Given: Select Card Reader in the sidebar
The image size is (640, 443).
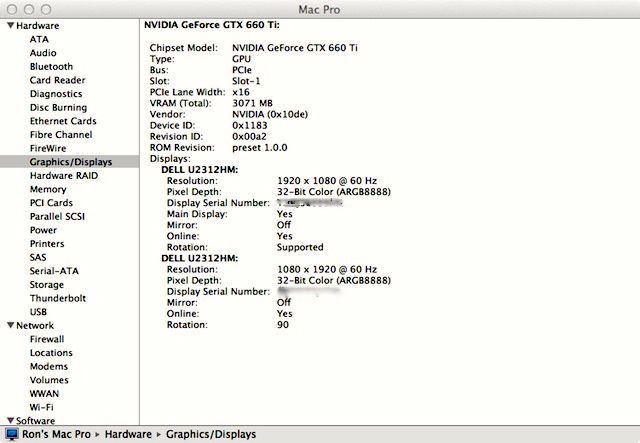Looking at the screenshot, I should (x=57, y=80).
